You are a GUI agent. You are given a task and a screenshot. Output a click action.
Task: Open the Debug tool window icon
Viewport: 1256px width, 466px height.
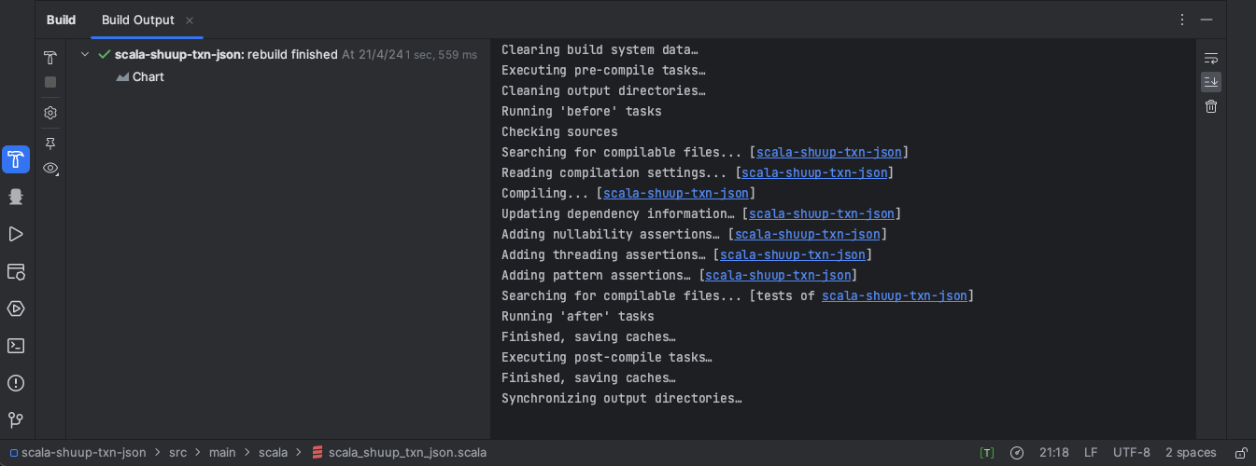tap(16, 197)
